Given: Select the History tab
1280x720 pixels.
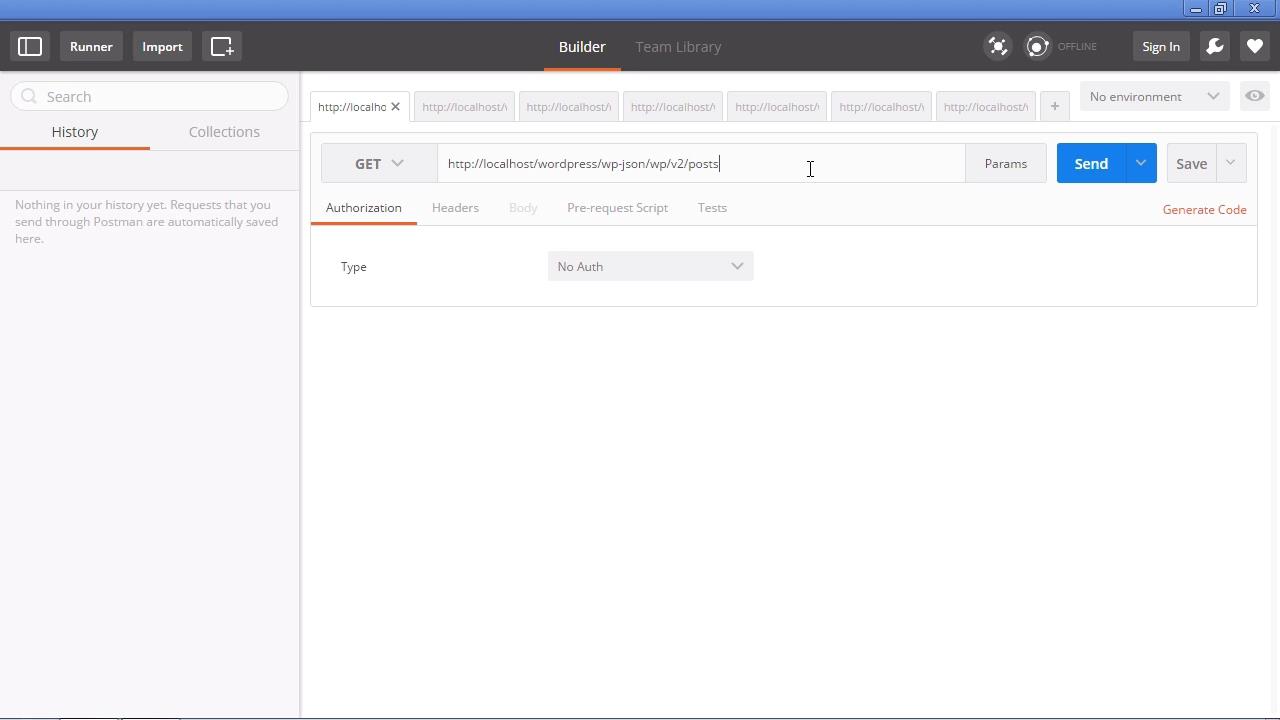Looking at the screenshot, I should tap(75, 132).
